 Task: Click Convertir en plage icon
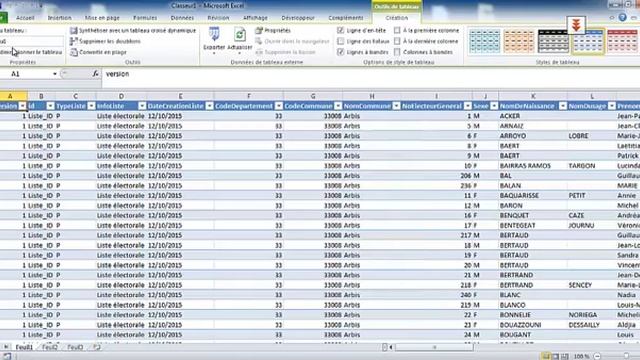point(73,52)
